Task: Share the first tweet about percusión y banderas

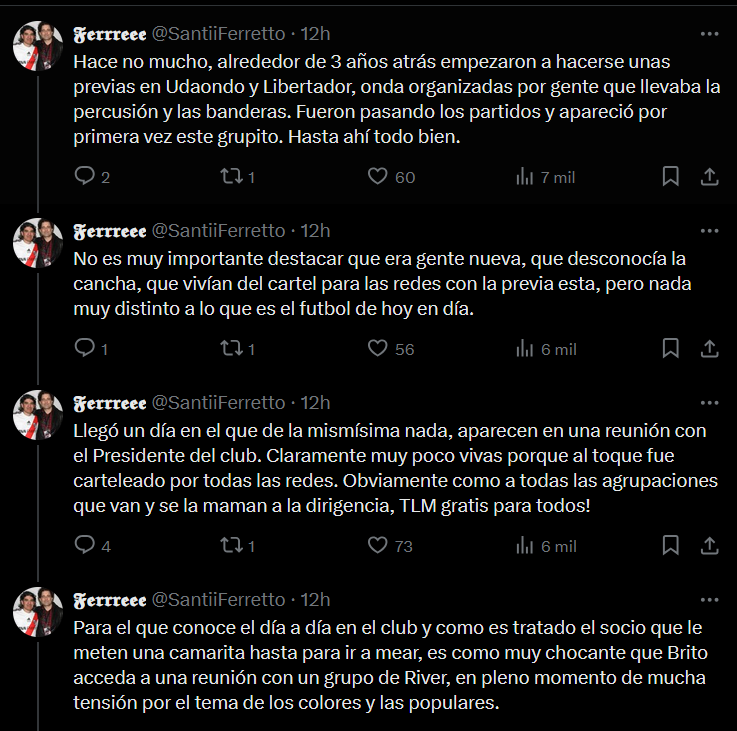Action: coord(710,176)
